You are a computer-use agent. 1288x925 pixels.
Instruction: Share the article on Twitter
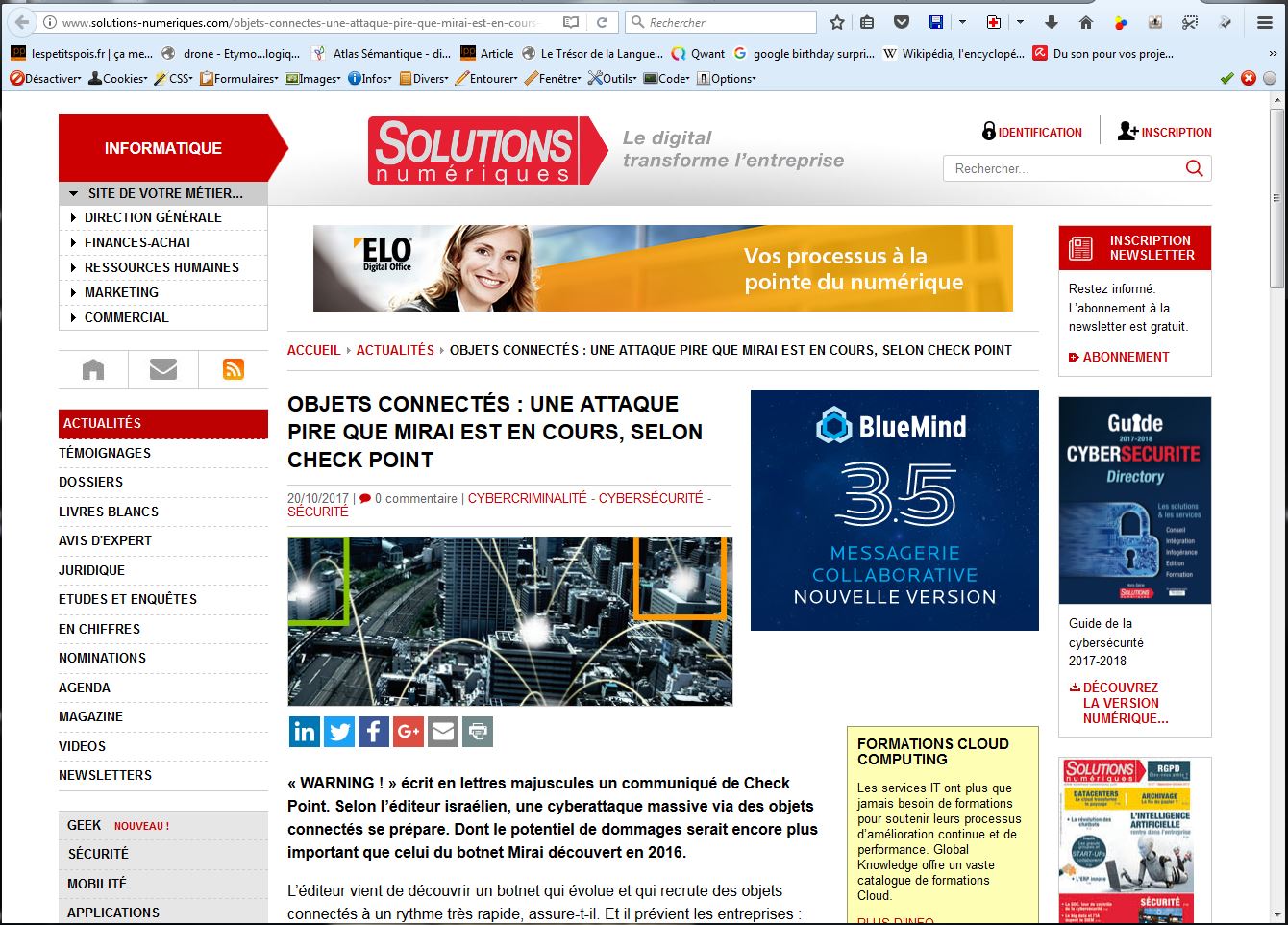point(339,732)
